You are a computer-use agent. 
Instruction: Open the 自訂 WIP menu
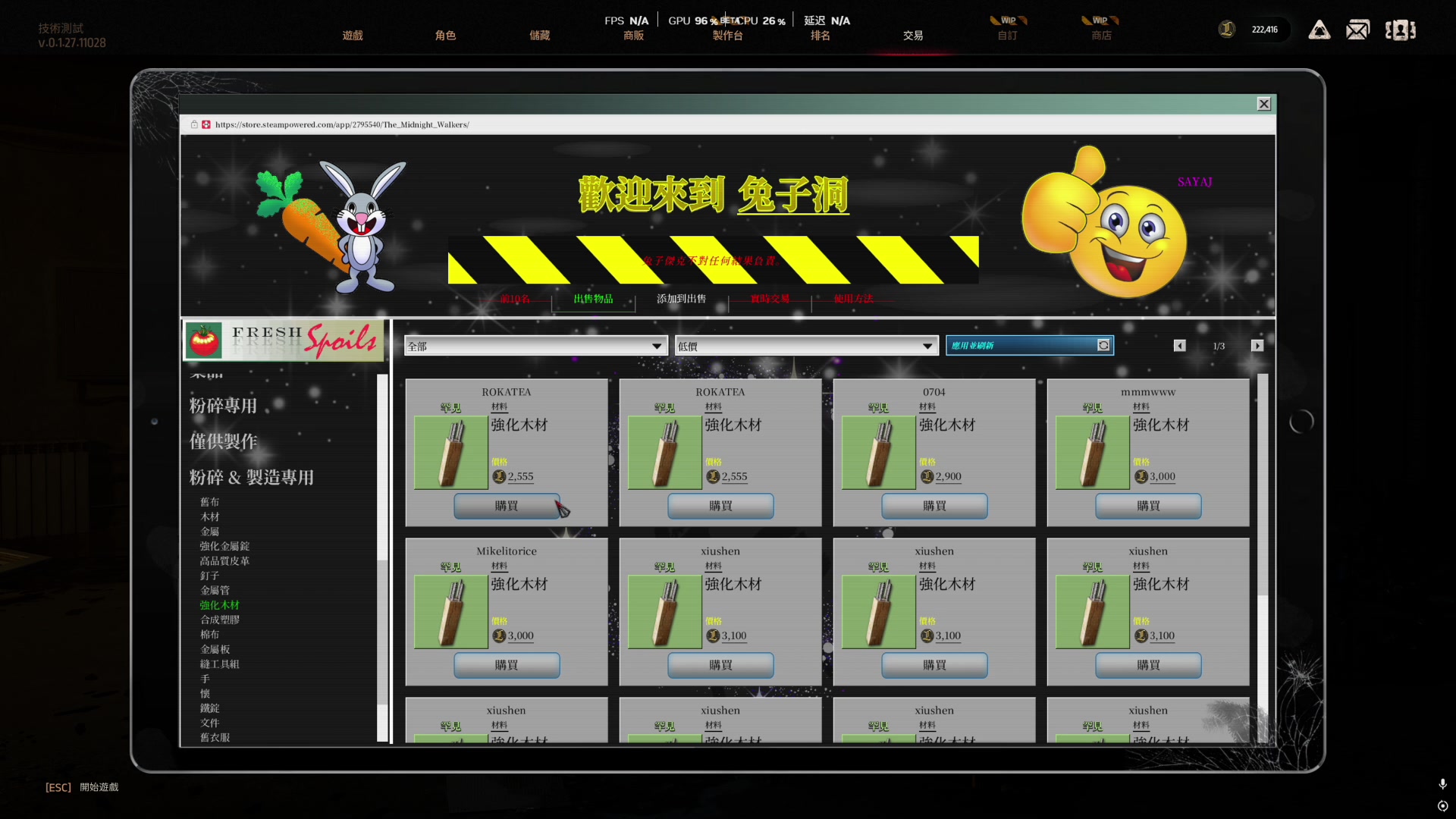[x=1007, y=36]
